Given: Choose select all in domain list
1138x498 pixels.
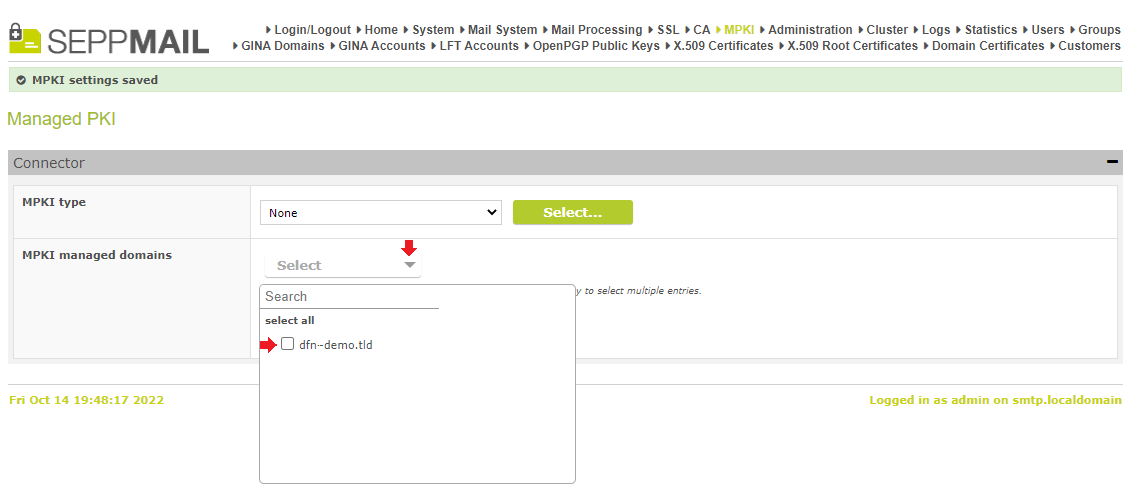Looking at the screenshot, I should [x=290, y=320].
